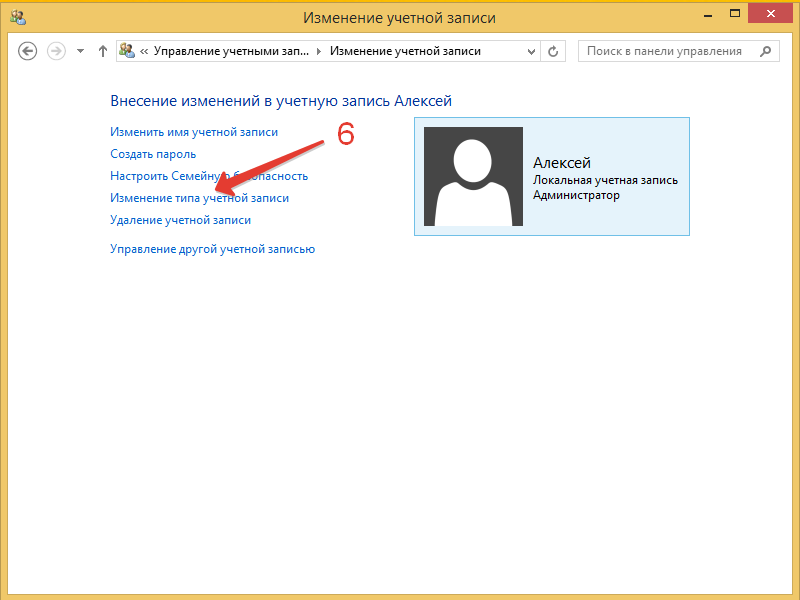The width and height of the screenshot is (800, 600).
Task: Open the Создать пароль link
Action: click(153, 154)
